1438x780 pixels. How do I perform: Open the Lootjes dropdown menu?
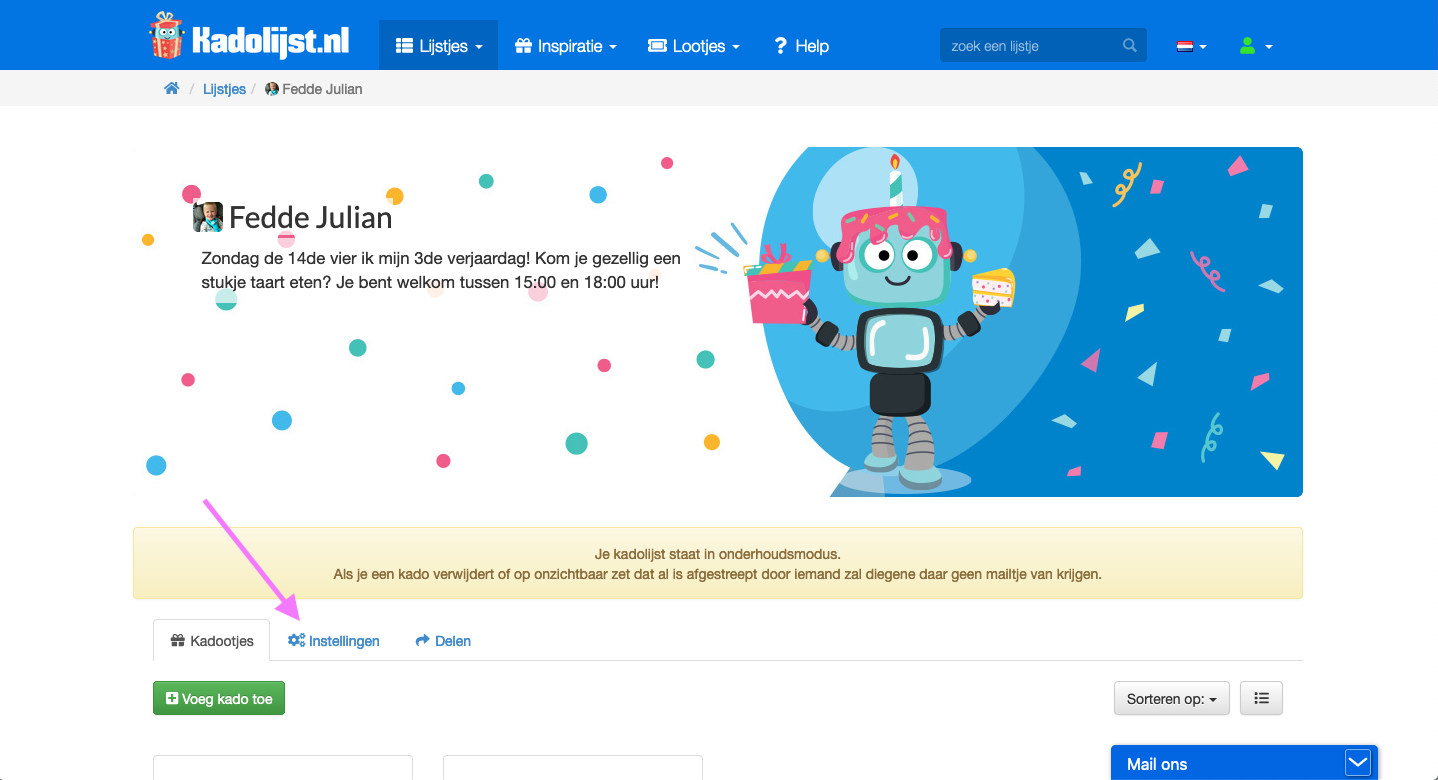pyautogui.click(x=694, y=46)
